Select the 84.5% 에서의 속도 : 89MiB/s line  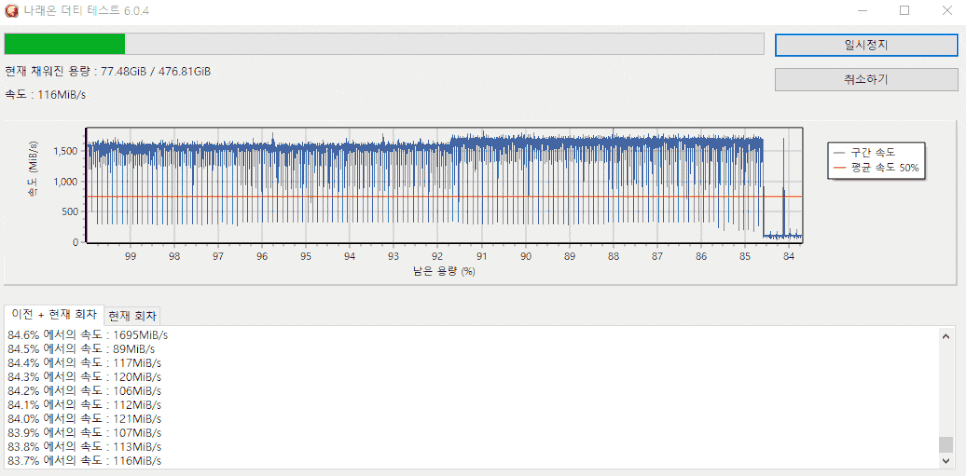pyautogui.click(x=81, y=349)
